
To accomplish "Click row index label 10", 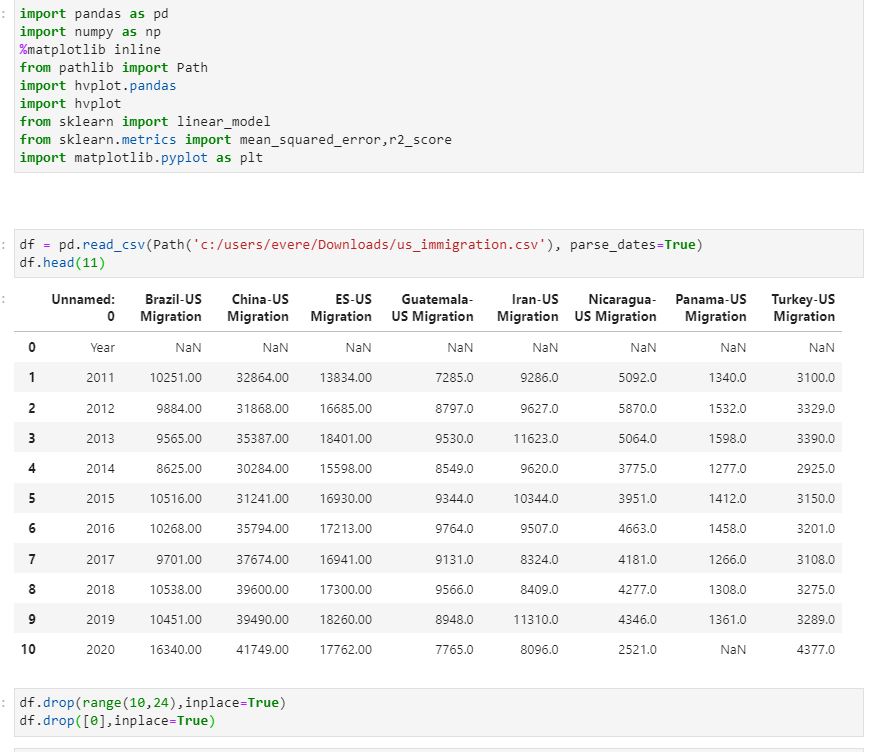I will coord(28,649).
